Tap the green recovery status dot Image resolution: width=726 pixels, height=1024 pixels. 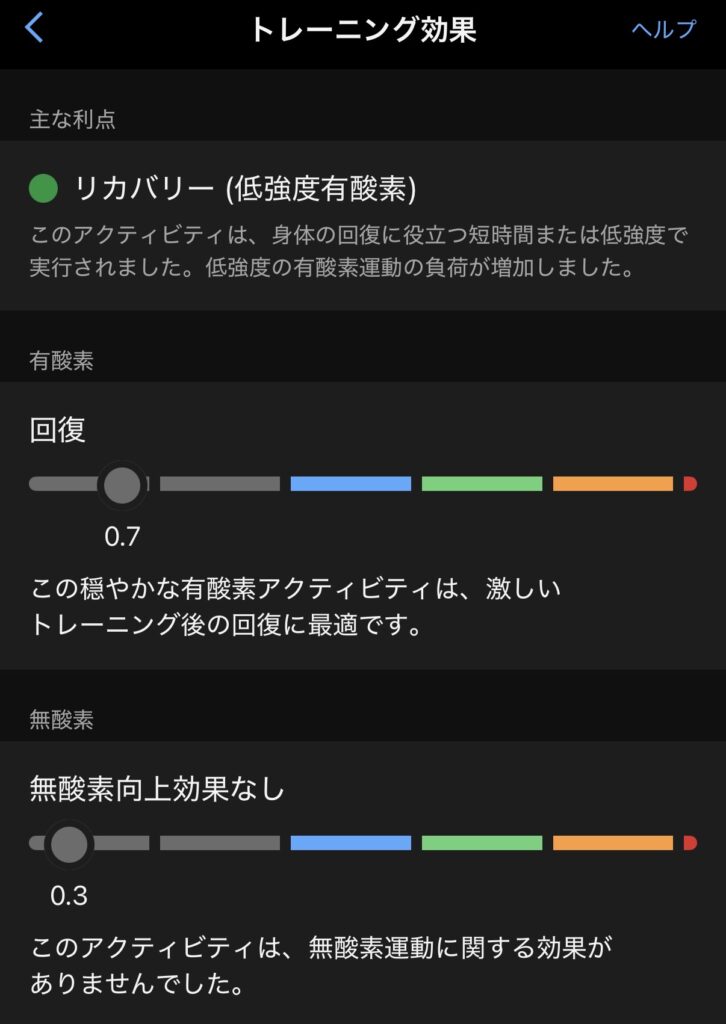[x=44, y=187]
